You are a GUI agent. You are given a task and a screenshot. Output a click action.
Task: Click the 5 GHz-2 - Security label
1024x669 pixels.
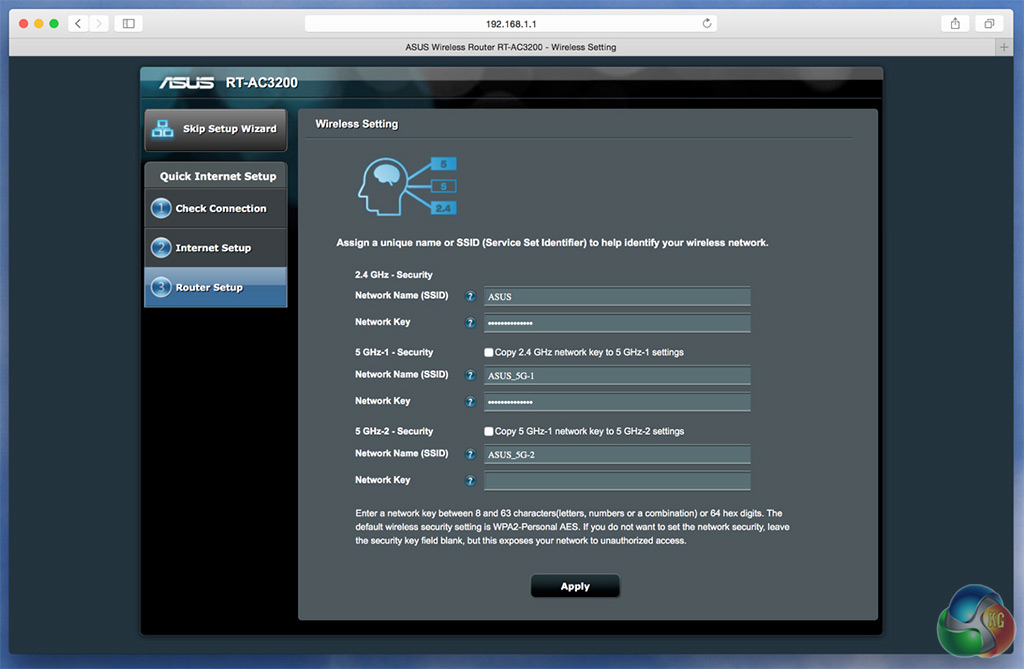[394, 431]
